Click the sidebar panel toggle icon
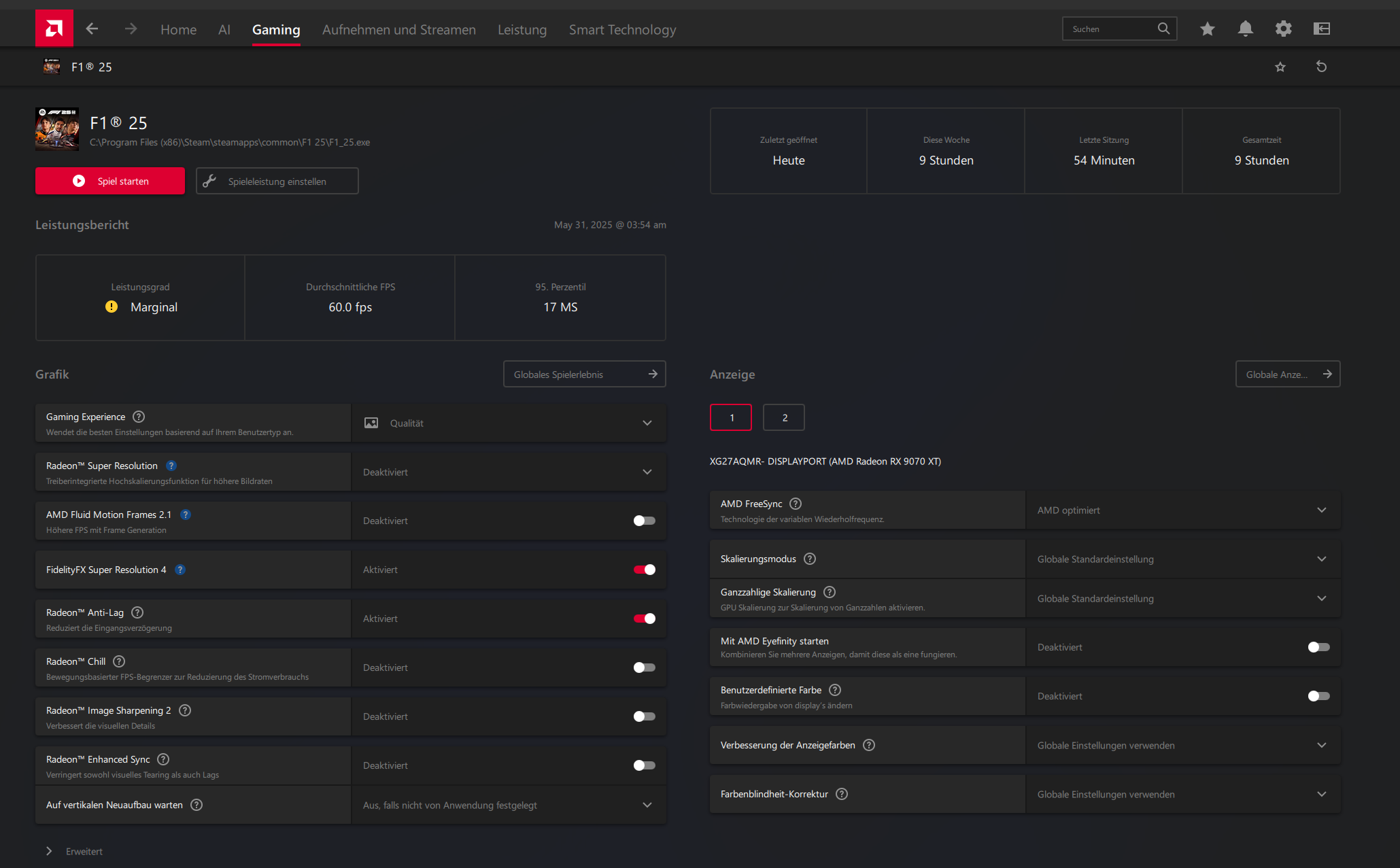This screenshot has width=1400, height=868. click(x=1321, y=29)
